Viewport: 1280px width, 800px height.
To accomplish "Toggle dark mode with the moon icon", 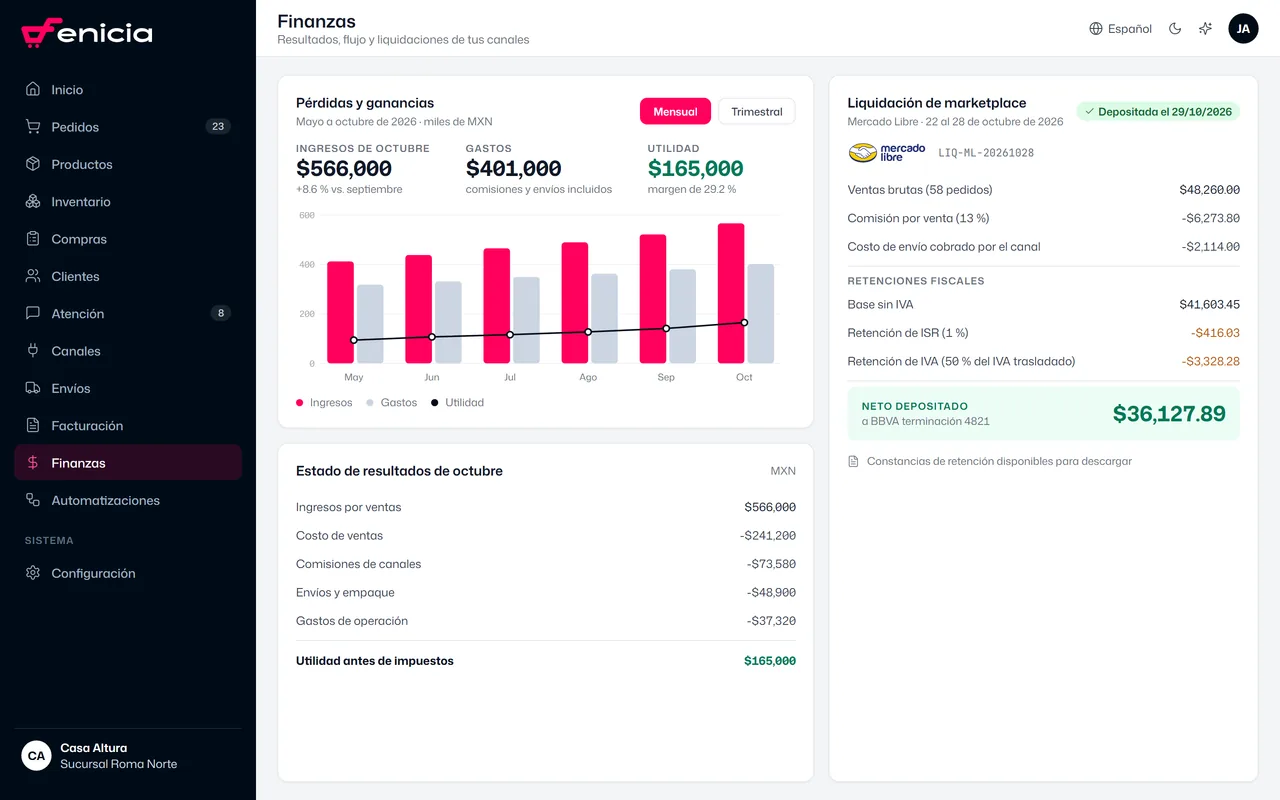I will [1175, 29].
